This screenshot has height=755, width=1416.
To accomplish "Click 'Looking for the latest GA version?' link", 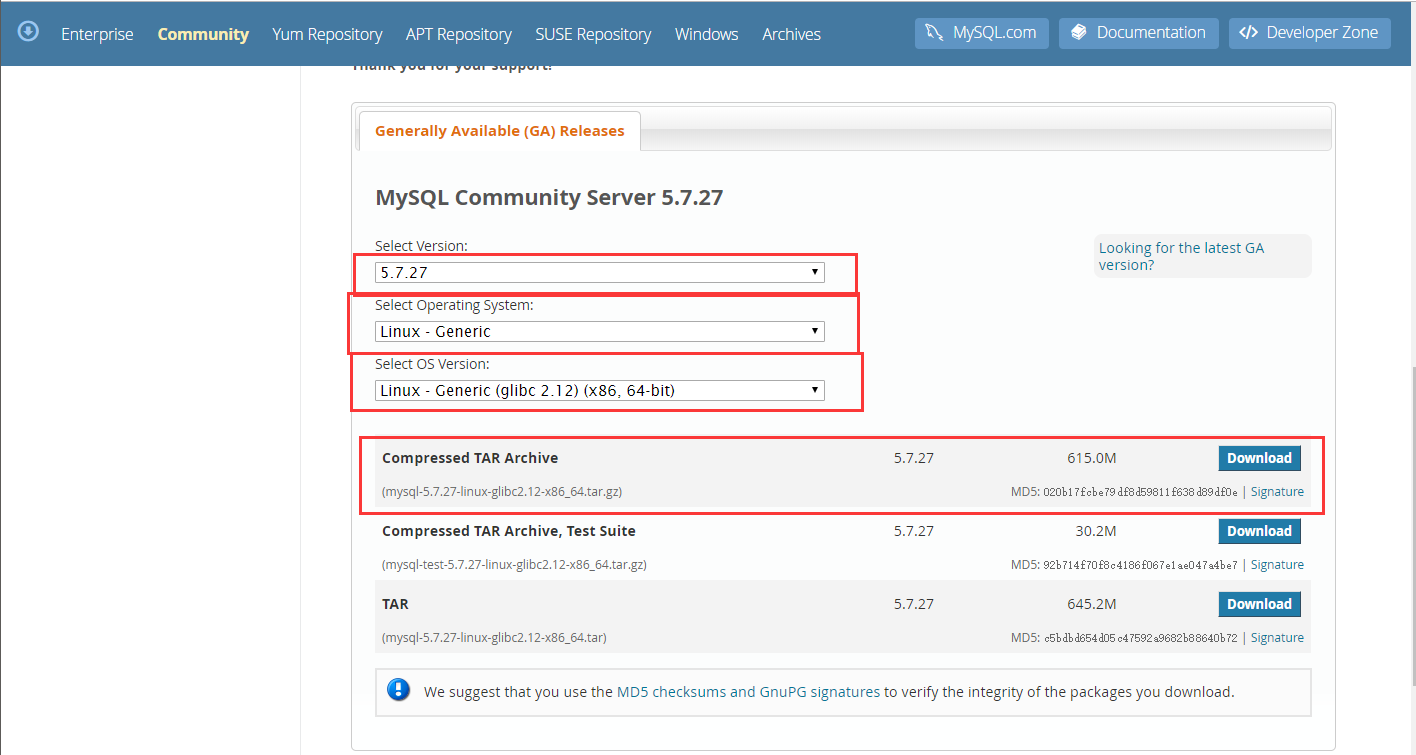I will [1181, 256].
